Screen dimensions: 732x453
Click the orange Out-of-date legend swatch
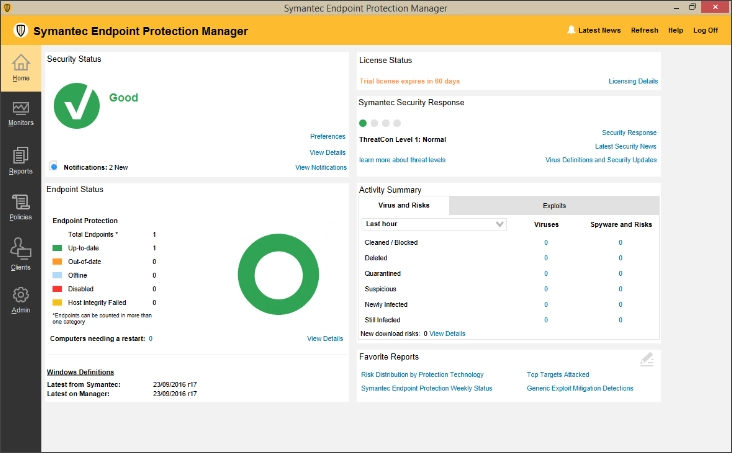57,262
